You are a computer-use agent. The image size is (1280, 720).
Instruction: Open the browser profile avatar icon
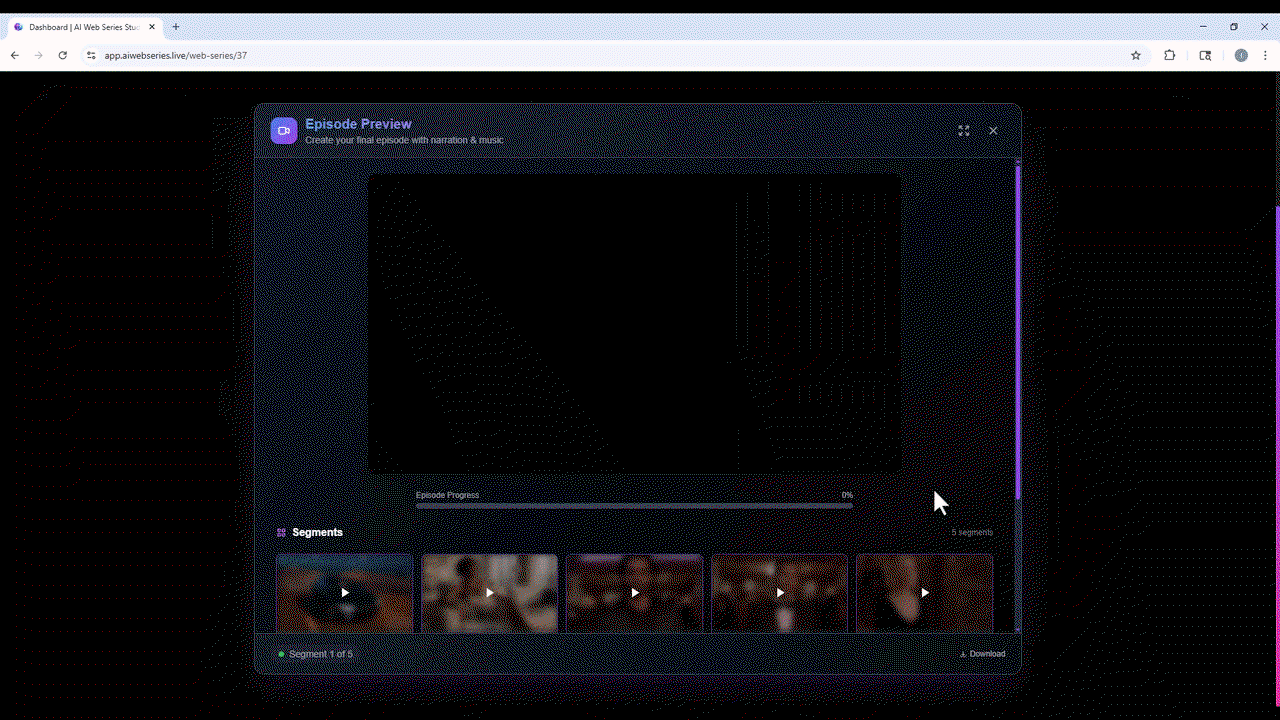(x=1241, y=56)
